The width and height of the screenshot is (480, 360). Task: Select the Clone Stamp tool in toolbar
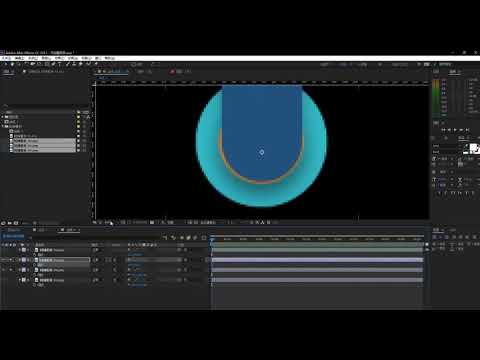(x=74, y=64)
